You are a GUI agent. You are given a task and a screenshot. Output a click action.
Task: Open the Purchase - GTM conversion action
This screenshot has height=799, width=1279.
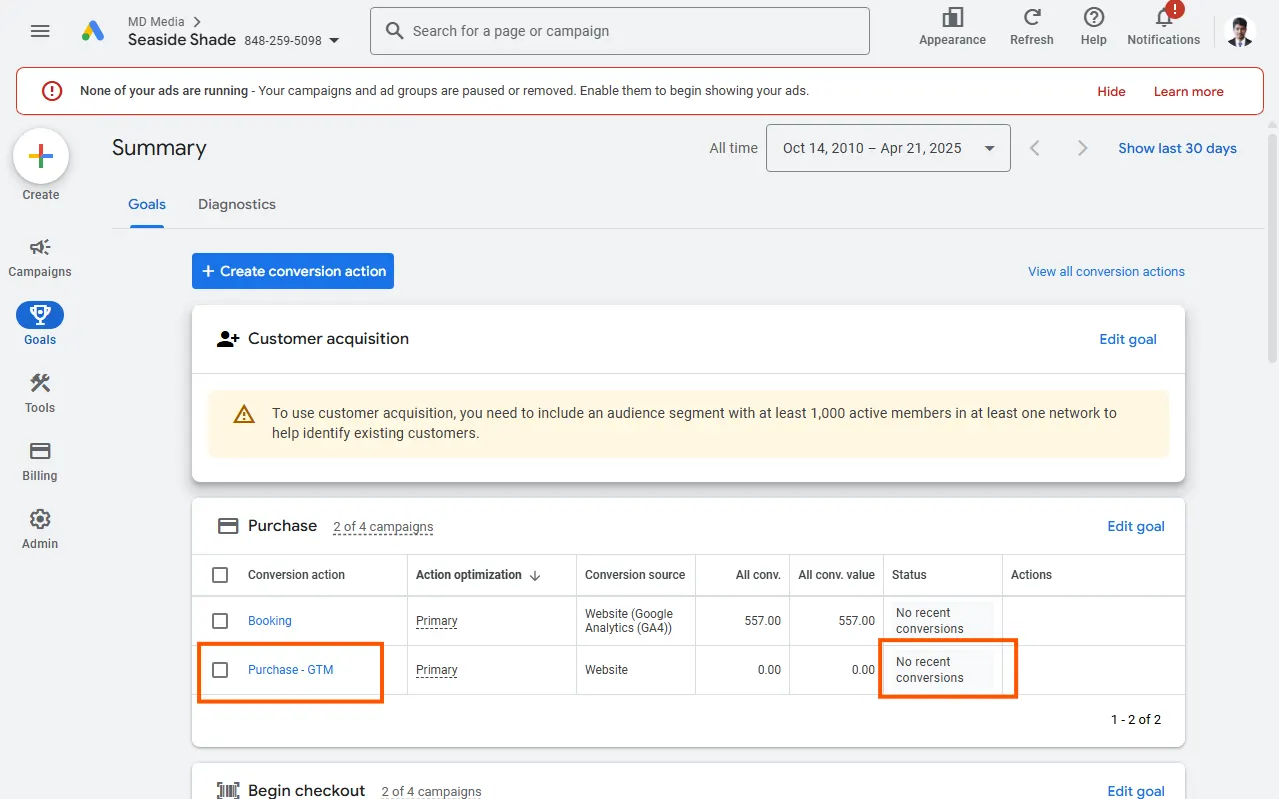click(x=291, y=670)
